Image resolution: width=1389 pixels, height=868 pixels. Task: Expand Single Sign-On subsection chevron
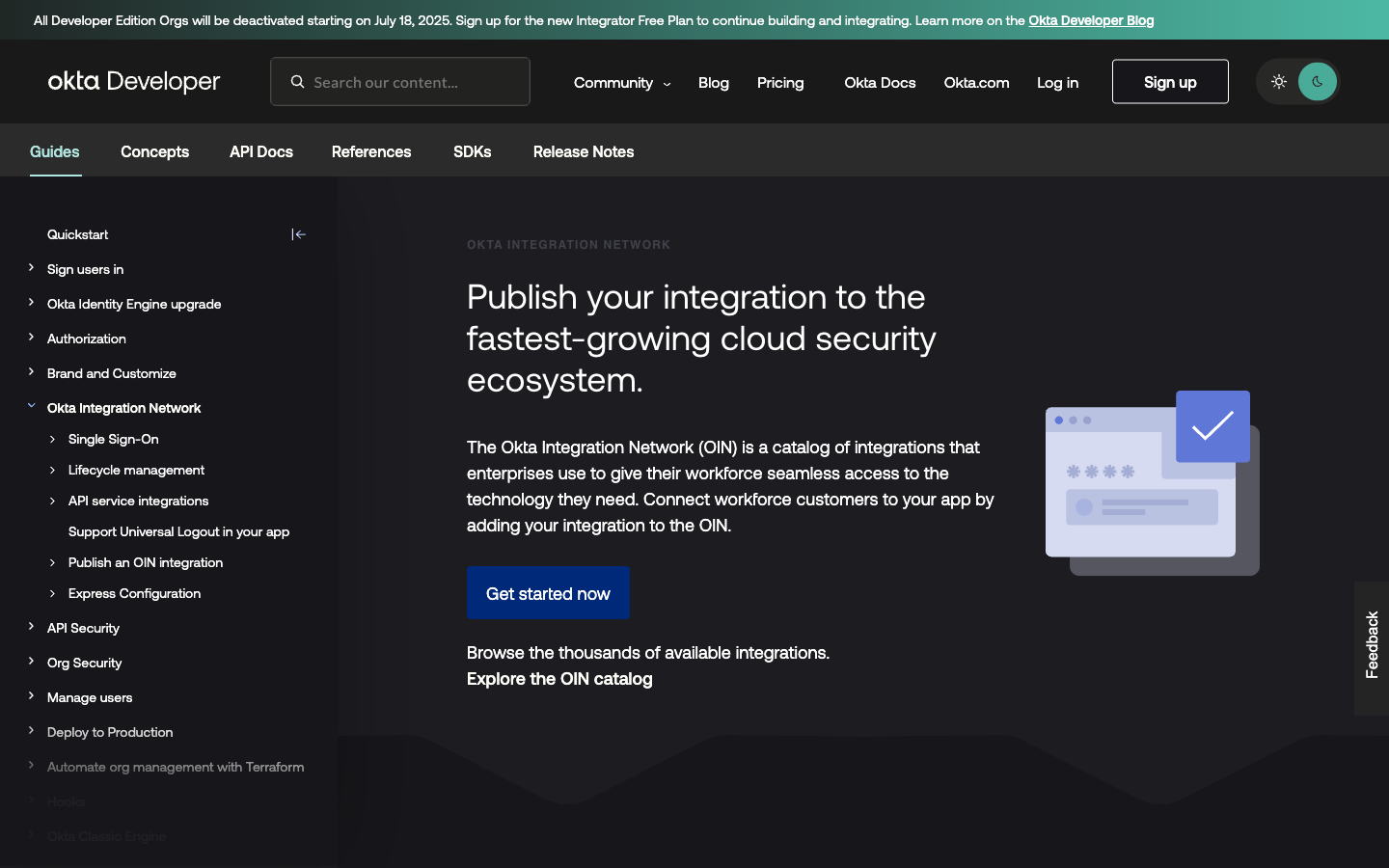pyautogui.click(x=52, y=440)
